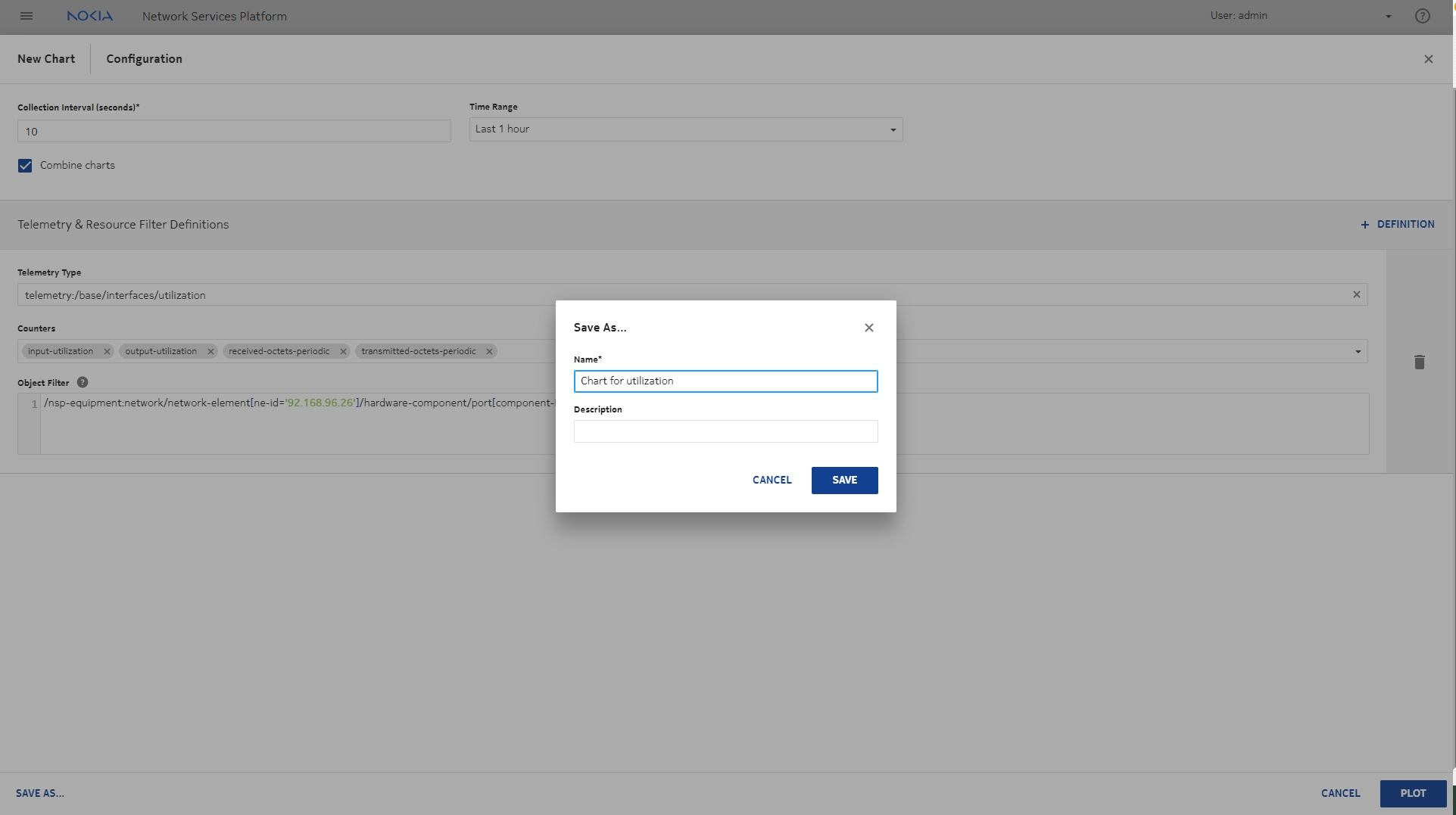Add a new definition

click(1397, 225)
